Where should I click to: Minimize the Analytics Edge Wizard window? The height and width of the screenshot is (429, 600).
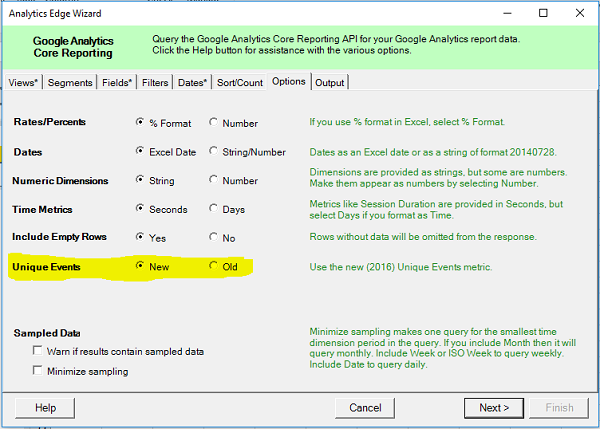click(x=507, y=13)
